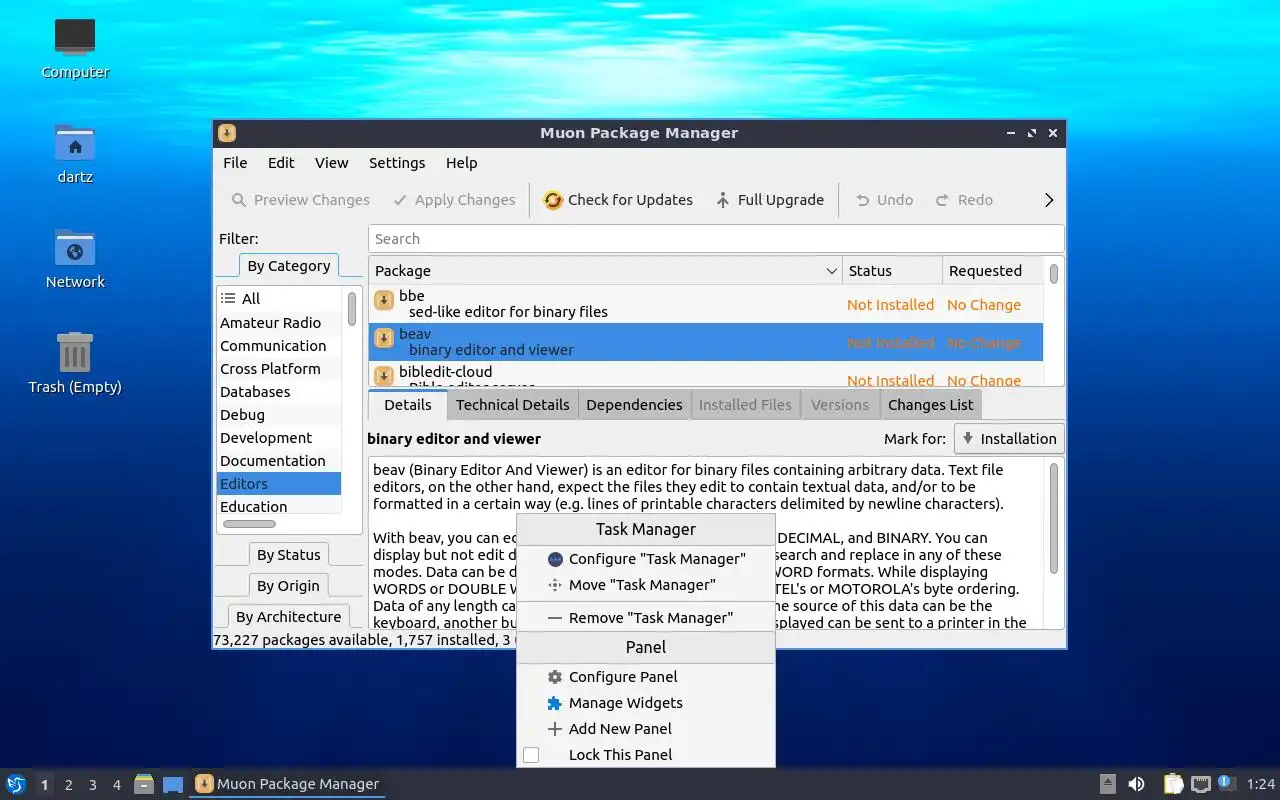Viewport: 1280px width, 800px height.
Task: Open the Settings menu
Action: [397, 163]
